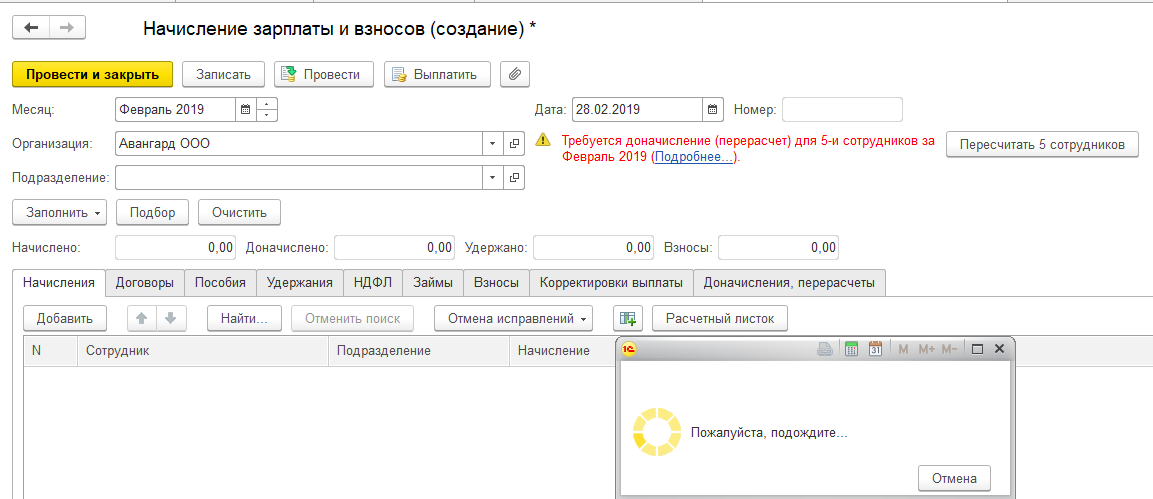
Task: Click the Сотрудник column header
Action: coord(202,351)
